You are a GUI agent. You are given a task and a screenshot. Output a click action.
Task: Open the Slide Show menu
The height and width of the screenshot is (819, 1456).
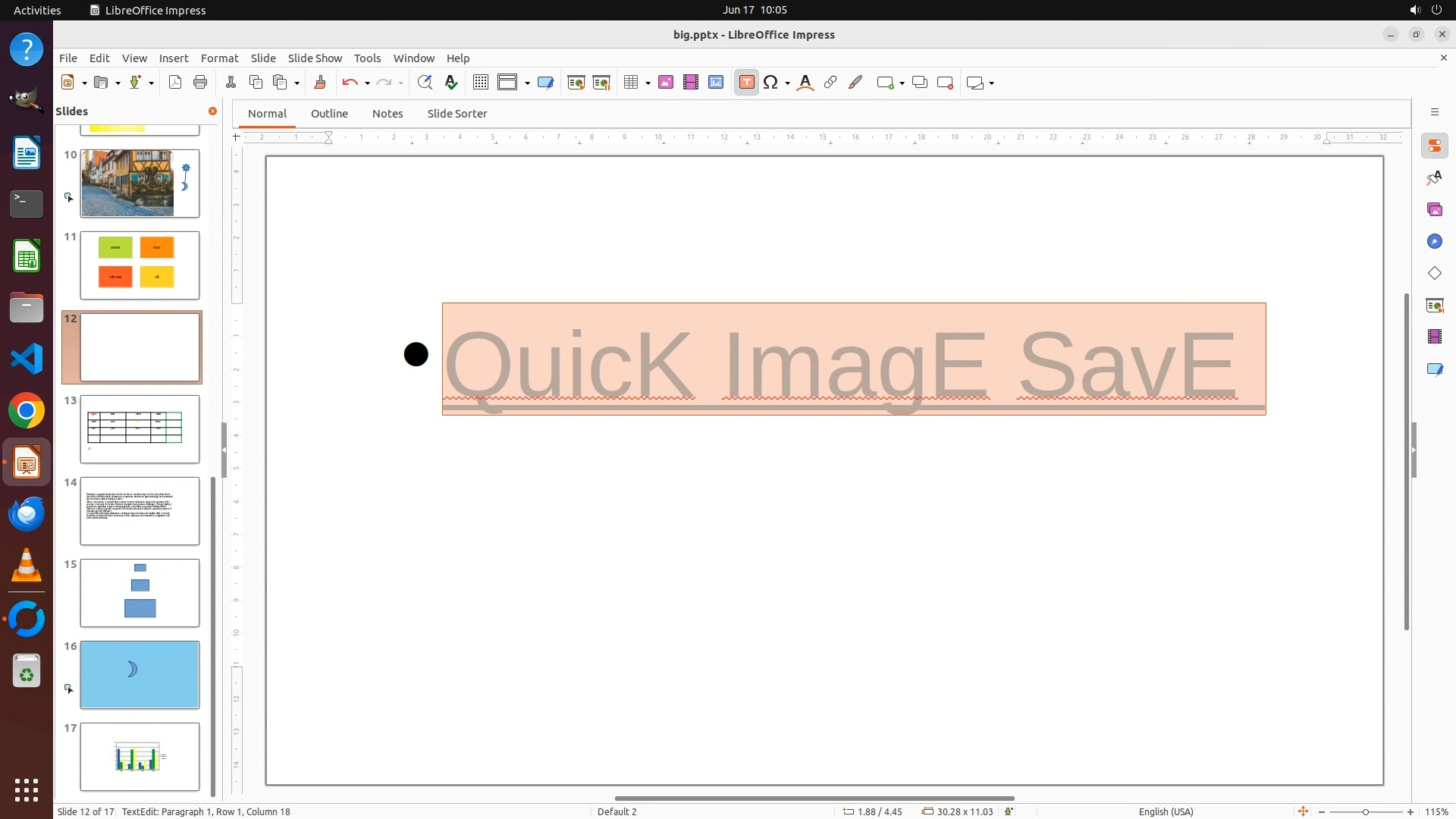point(315,58)
